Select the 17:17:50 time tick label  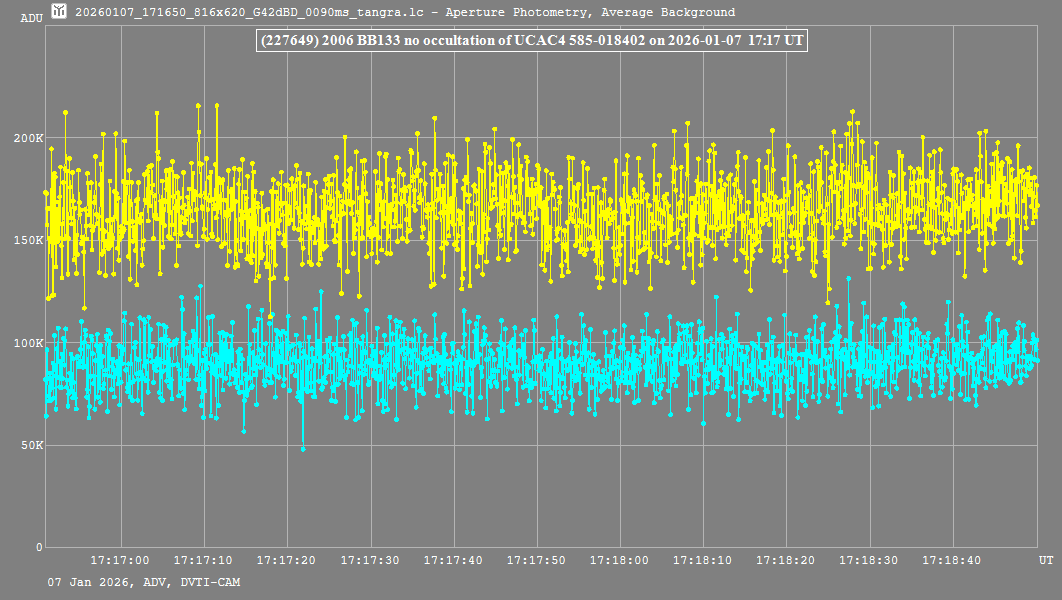click(536, 561)
